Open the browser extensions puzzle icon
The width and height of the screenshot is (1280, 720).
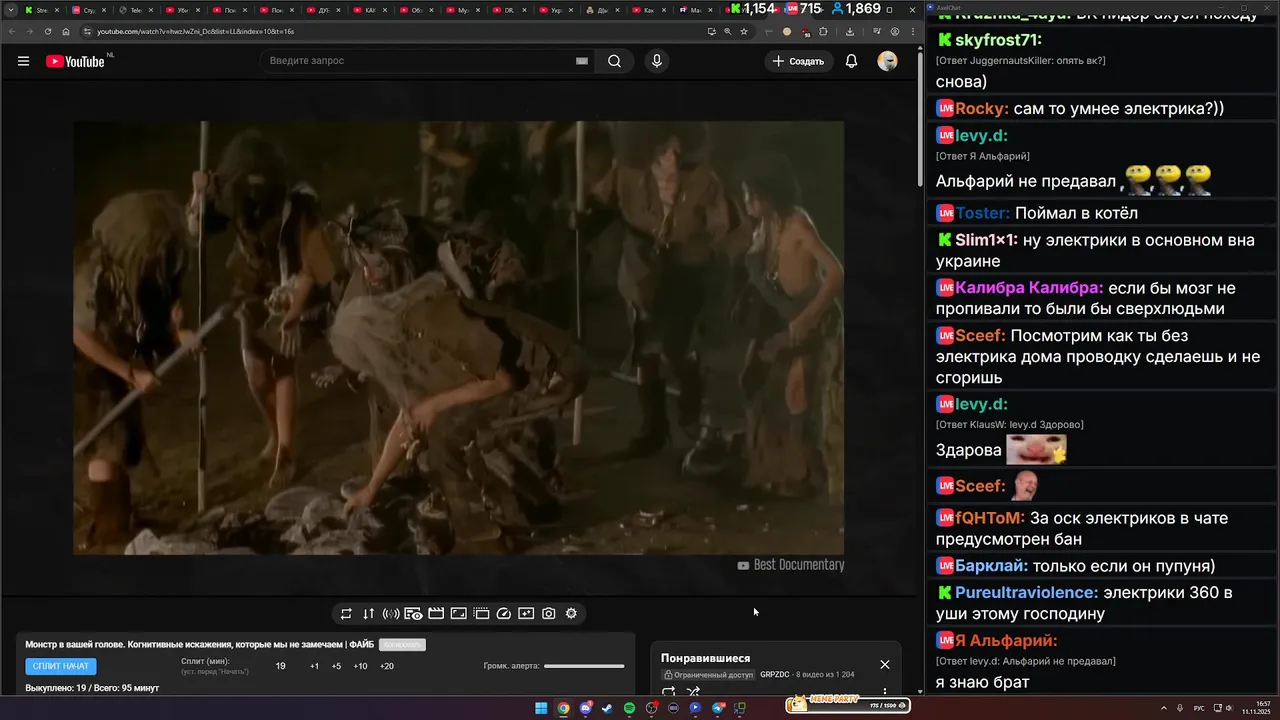[x=823, y=31]
